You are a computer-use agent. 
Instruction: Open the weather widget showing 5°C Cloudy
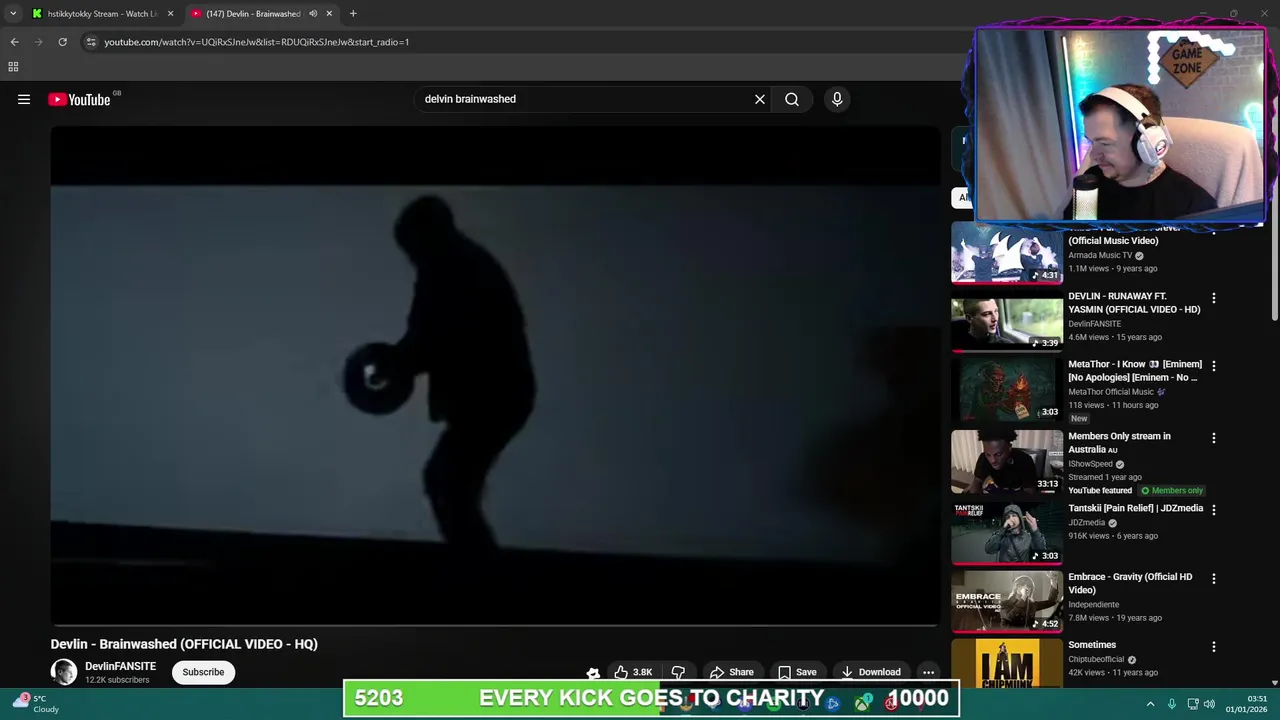coord(34,704)
